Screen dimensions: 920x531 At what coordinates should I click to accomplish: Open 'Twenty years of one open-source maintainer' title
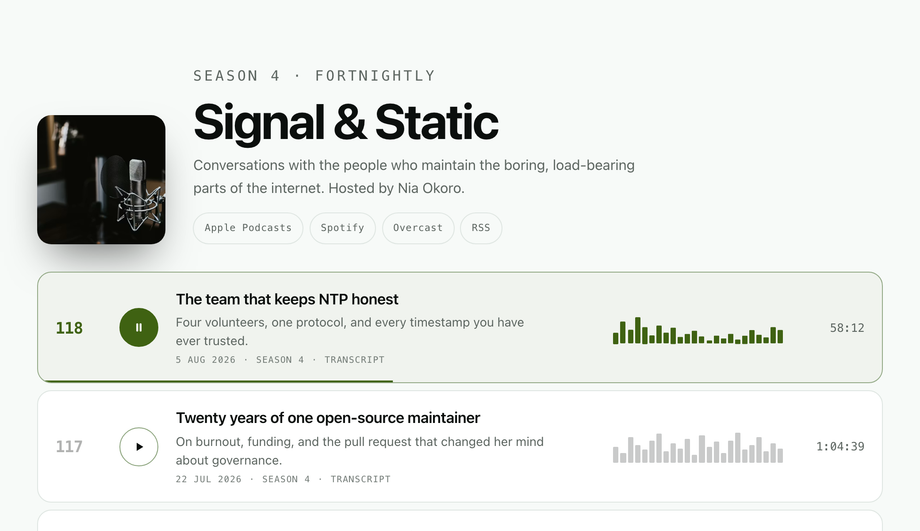[x=328, y=418]
